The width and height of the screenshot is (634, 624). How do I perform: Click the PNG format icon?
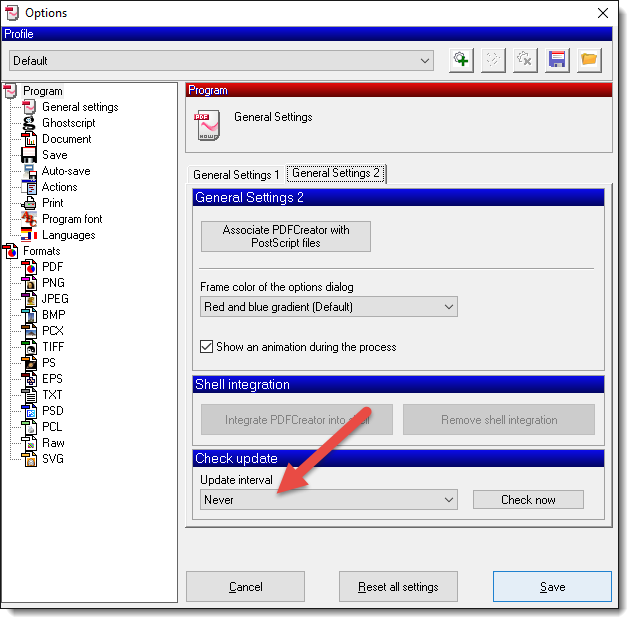[x=29, y=283]
